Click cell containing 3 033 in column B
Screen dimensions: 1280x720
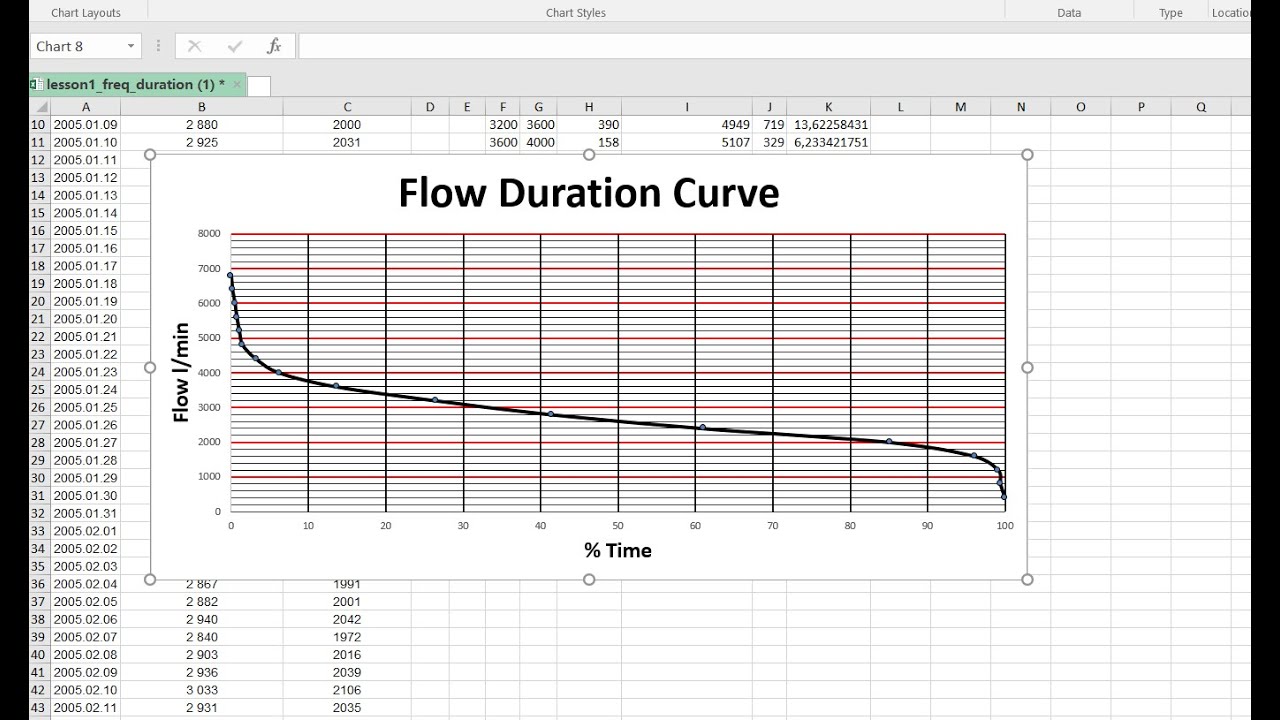tap(202, 690)
